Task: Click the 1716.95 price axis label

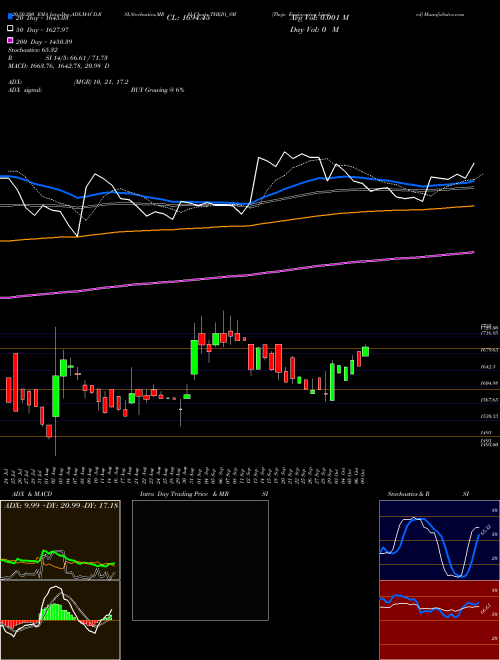Action: [489, 333]
